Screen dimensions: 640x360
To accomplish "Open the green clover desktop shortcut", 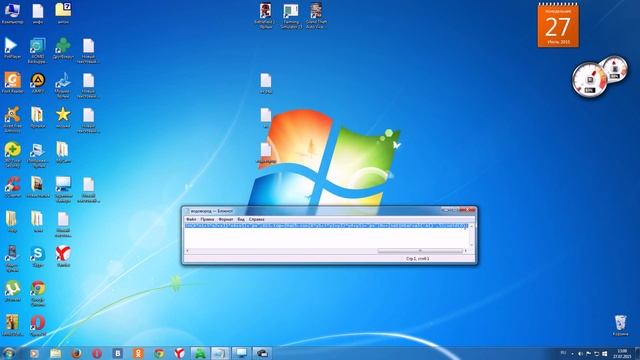I will (63, 49).
